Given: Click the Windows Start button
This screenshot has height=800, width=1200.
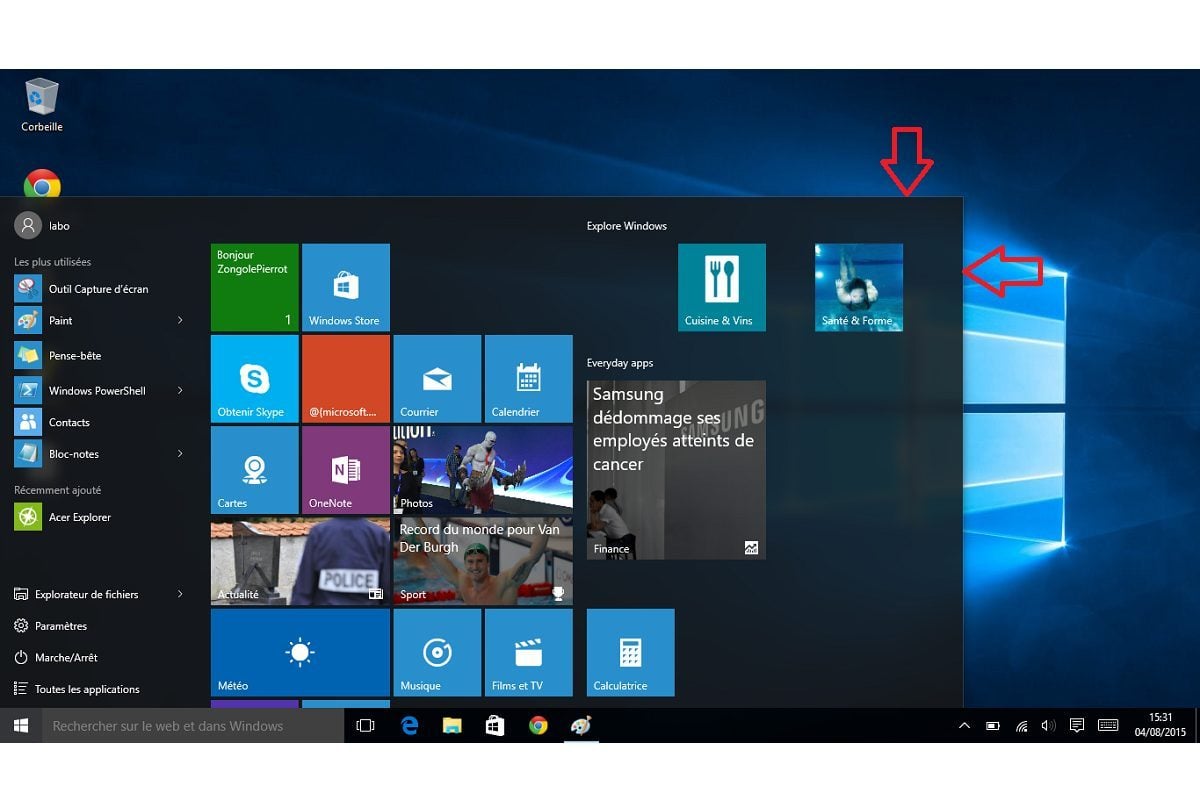Looking at the screenshot, I should click(20, 726).
